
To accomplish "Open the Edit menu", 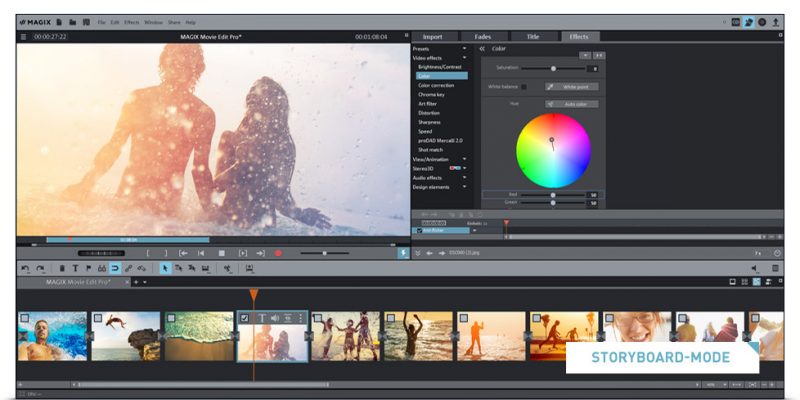I will pos(115,22).
